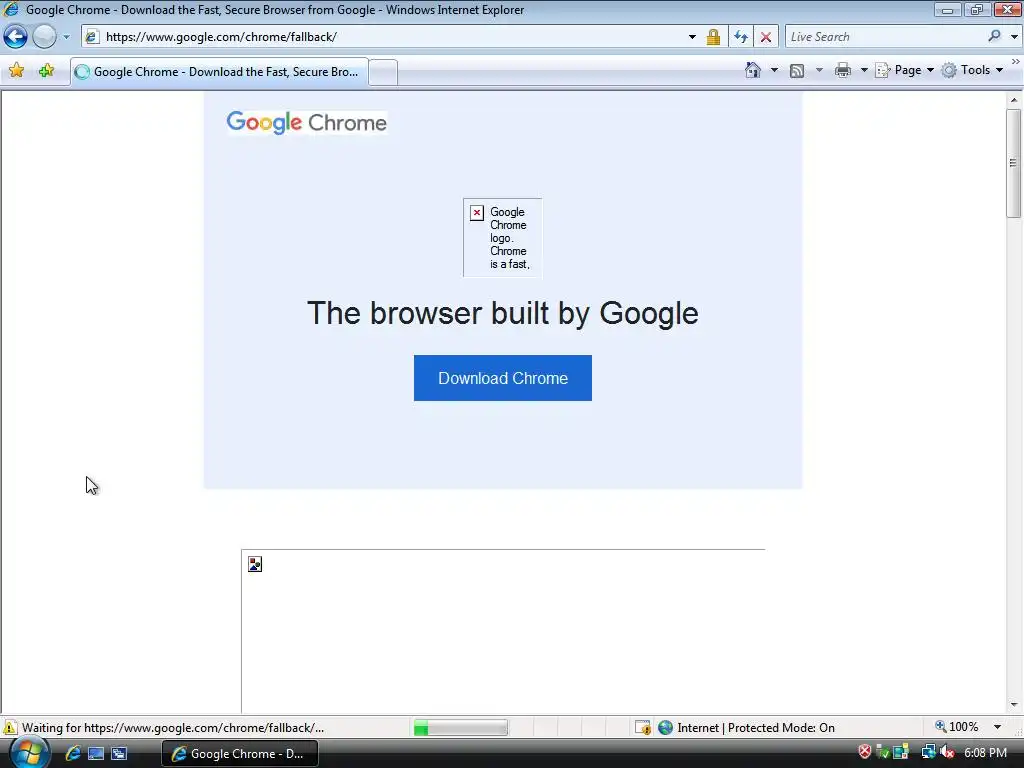Open the recent pages dropdown arrow
The height and width of the screenshot is (768, 1024).
click(x=66, y=37)
